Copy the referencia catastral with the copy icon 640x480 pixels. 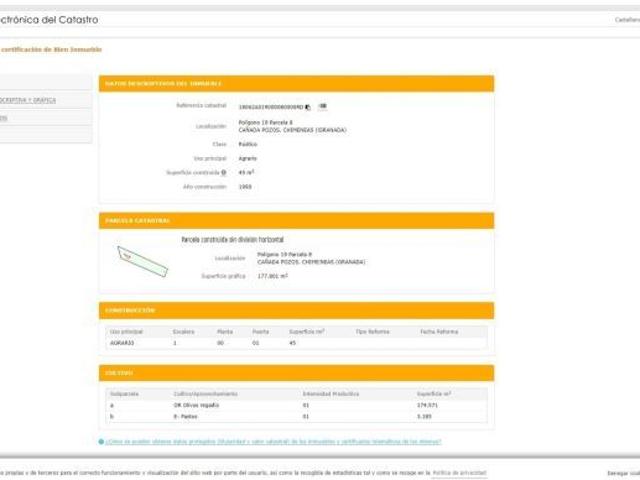click(x=308, y=107)
